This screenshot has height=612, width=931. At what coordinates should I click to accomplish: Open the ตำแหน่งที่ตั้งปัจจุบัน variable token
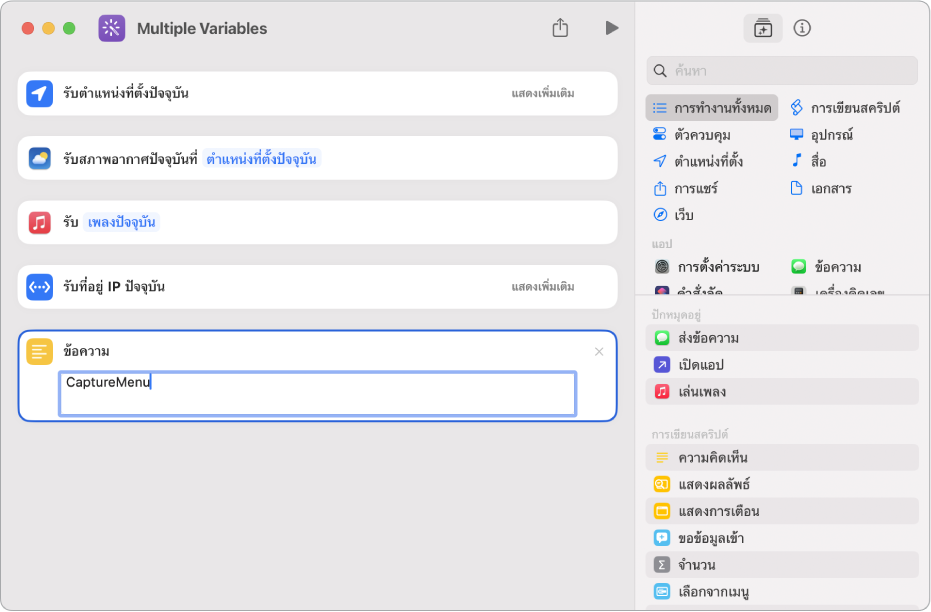point(261,159)
